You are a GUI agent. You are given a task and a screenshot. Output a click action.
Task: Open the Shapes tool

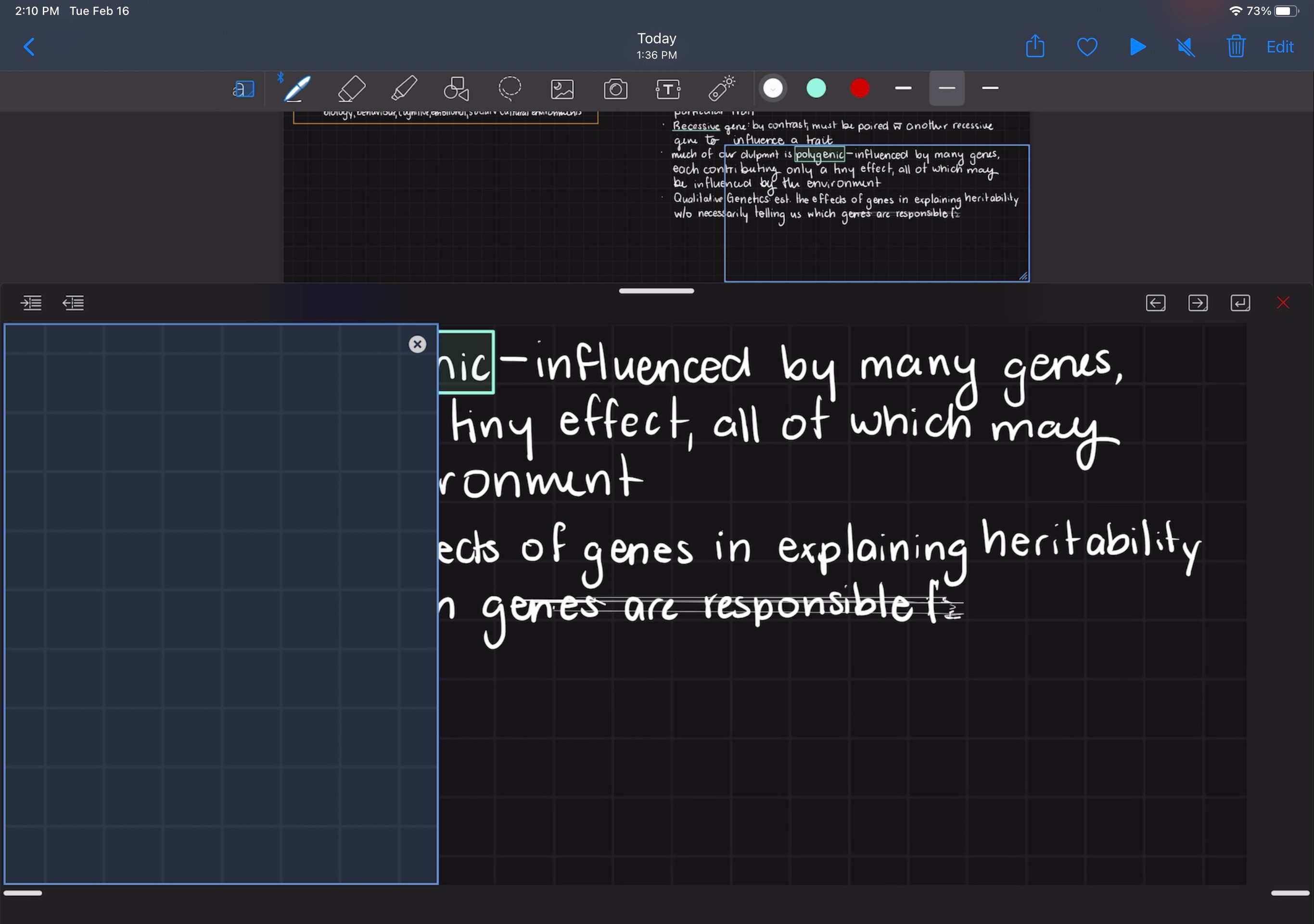coord(457,89)
